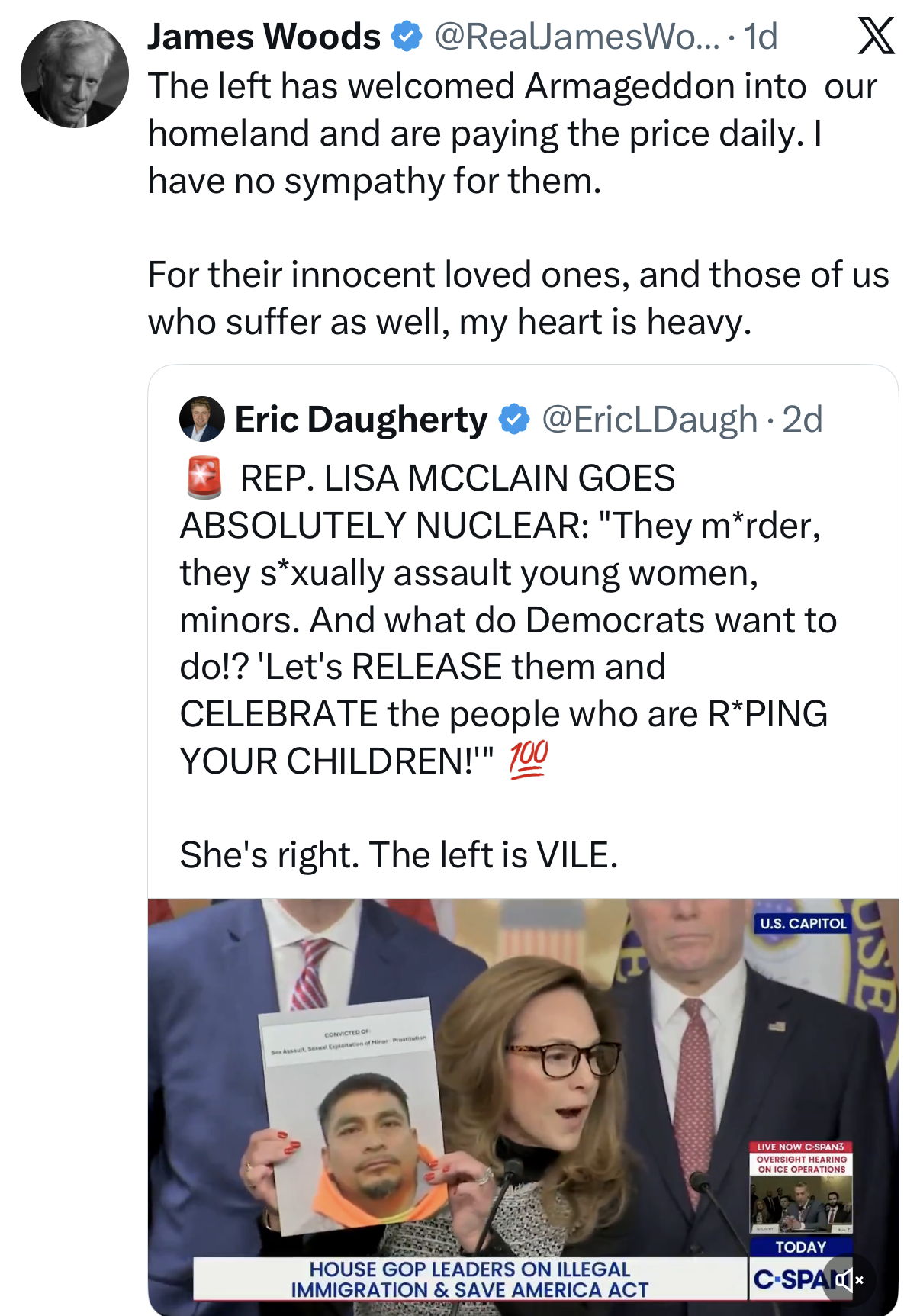Click the red 100 emoji
Image resolution: width=920 pixels, height=1316 pixels.
click(x=528, y=759)
